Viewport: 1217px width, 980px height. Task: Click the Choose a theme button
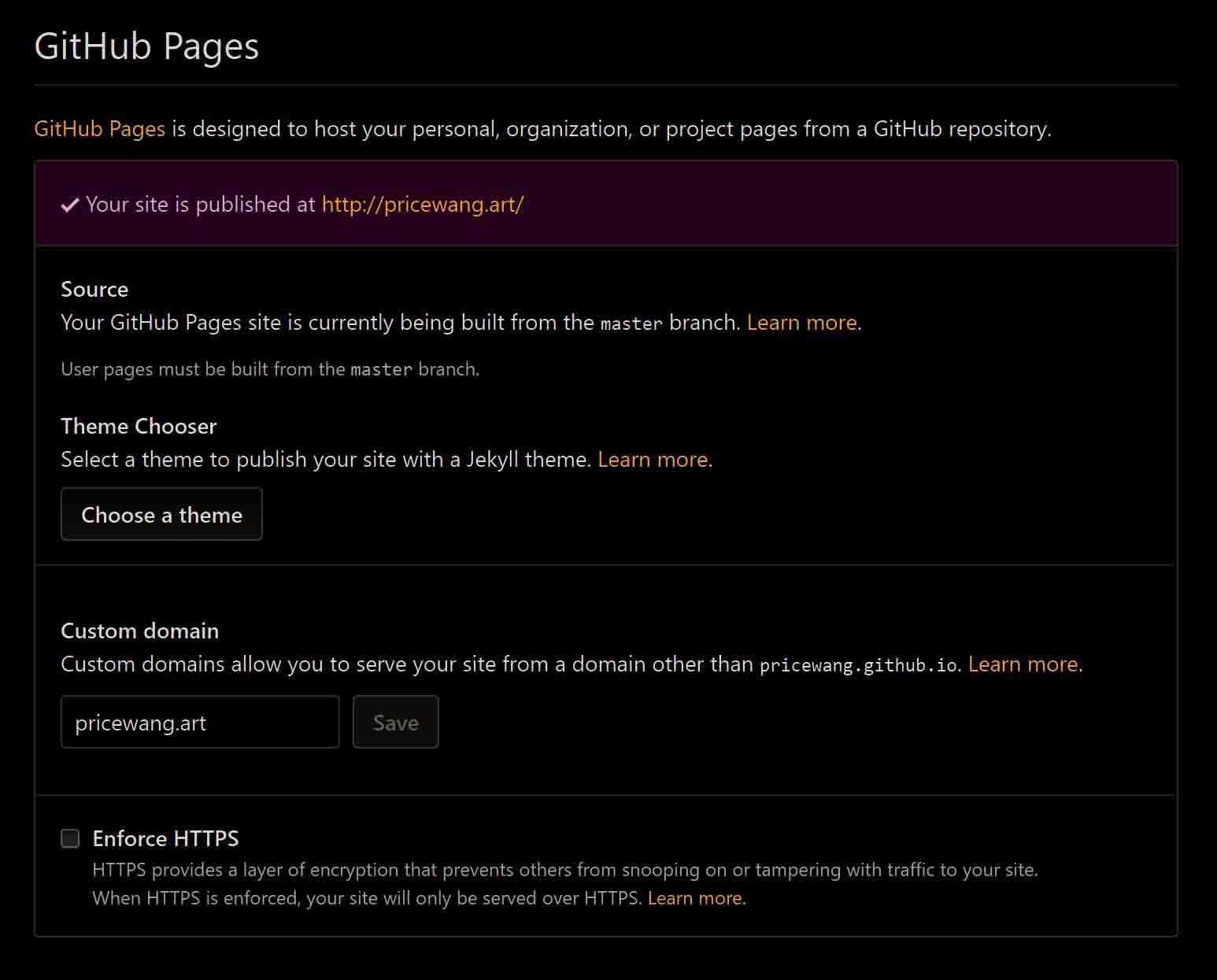[161, 514]
